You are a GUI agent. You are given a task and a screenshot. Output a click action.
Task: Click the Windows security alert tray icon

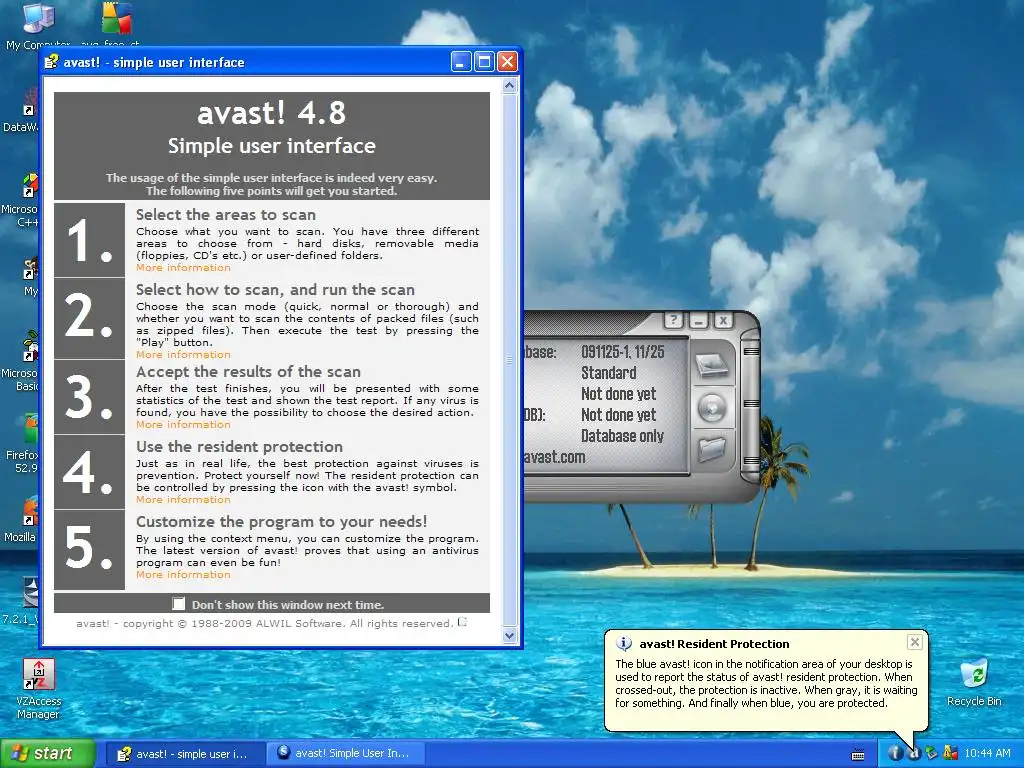point(950,753)
